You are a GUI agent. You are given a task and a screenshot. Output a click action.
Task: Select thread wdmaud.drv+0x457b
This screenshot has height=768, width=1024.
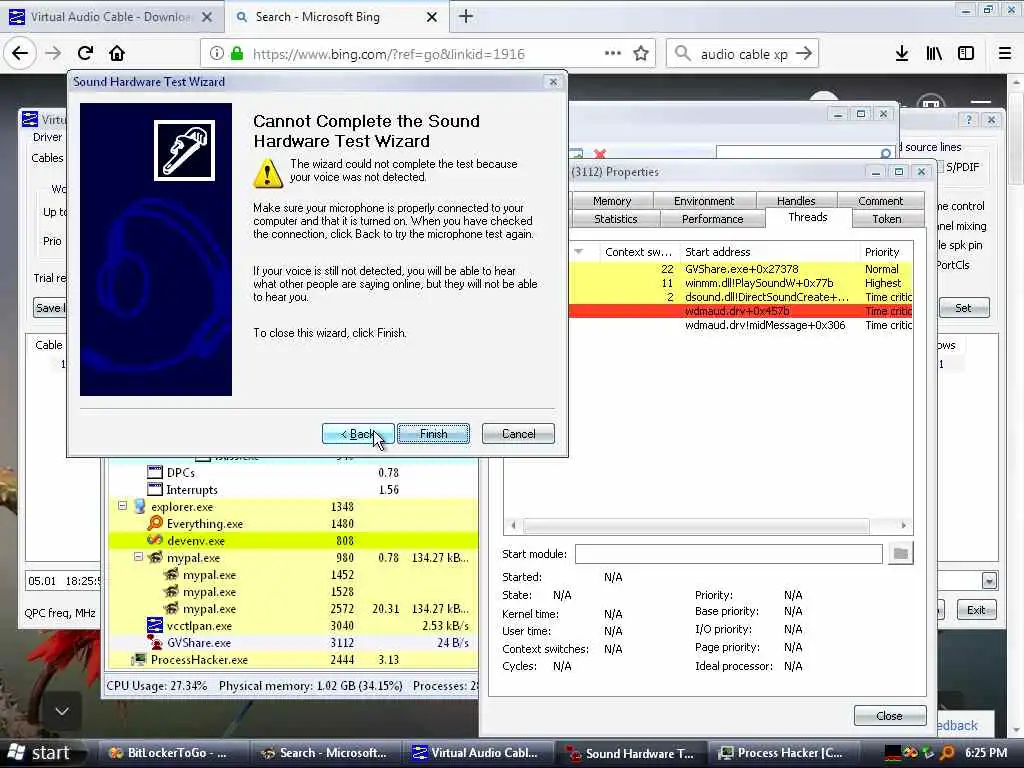click(741, 312)
